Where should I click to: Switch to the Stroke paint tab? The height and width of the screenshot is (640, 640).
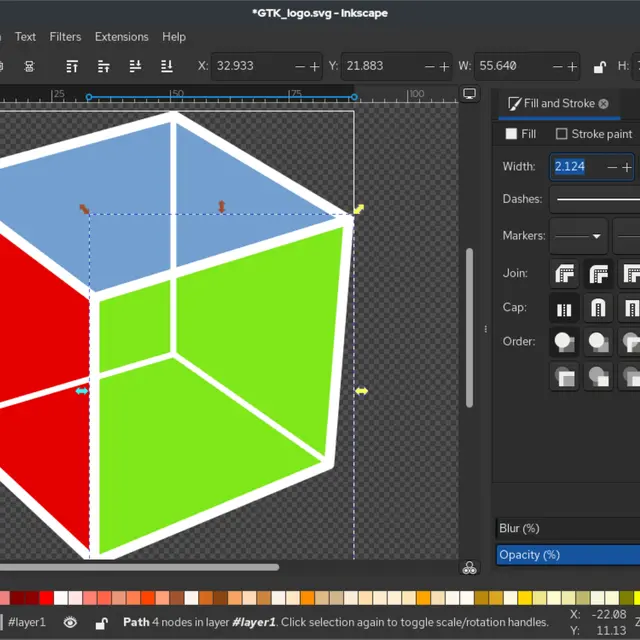click(593, 133)
